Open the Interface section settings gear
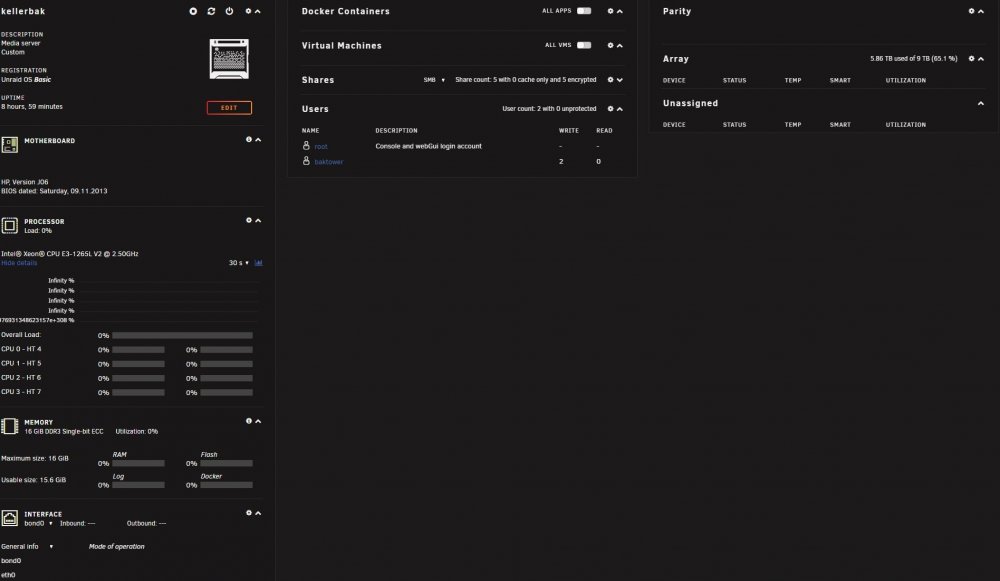The width and height of the screenshot is (1000, 581). 249,513
